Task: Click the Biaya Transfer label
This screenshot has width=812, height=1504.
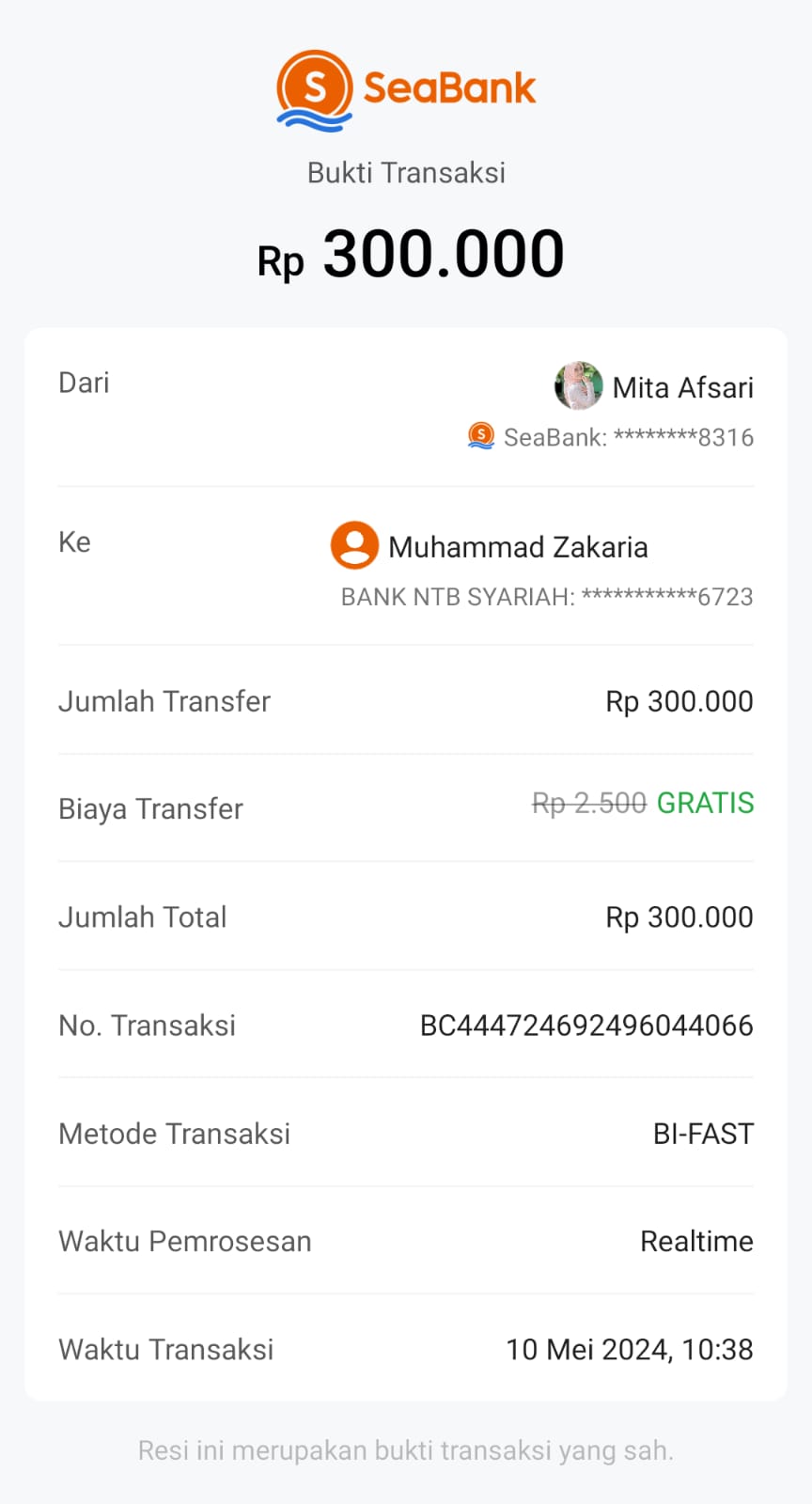Action: [x=150, y=809]
